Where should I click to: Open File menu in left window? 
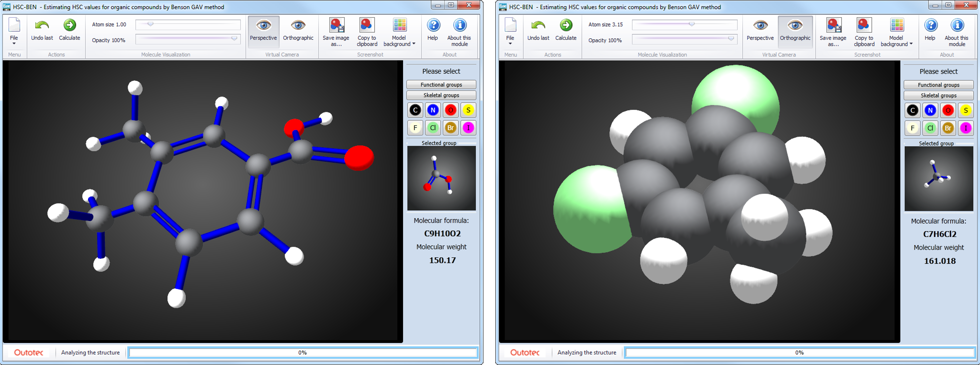point(14,32)
